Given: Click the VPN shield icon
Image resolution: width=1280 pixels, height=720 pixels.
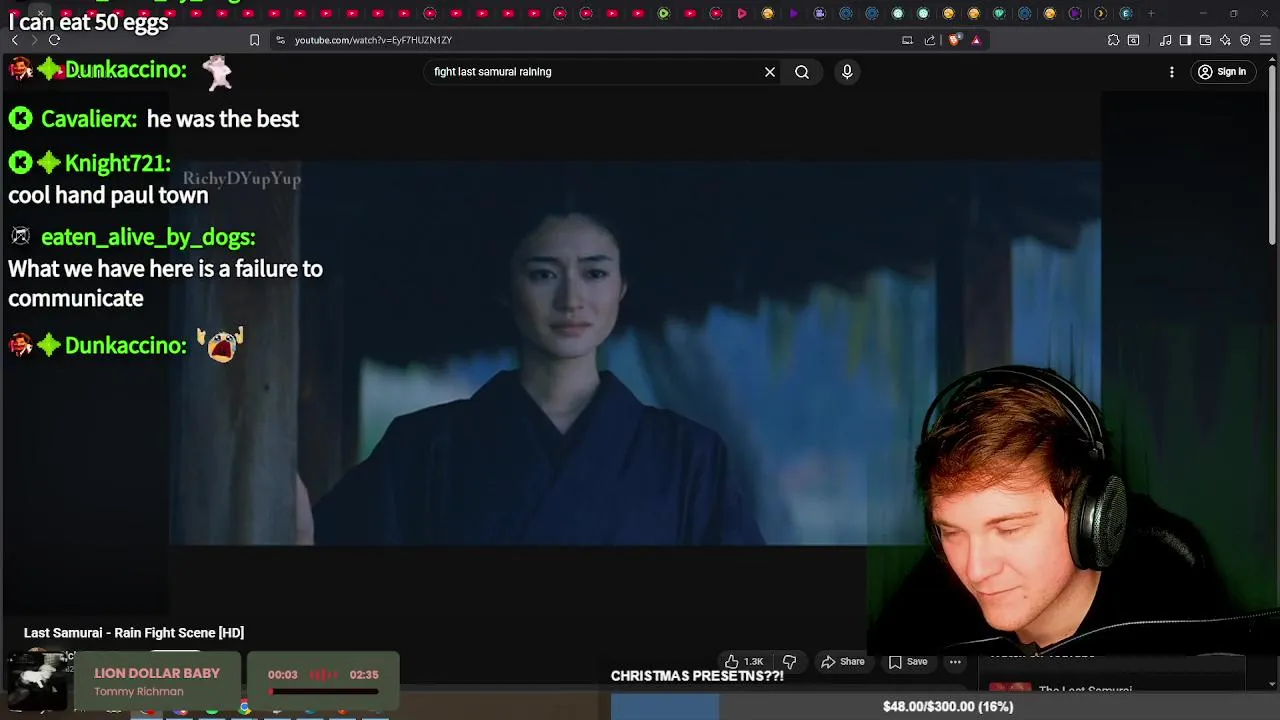Looking at the screenshot, I should 1245,40.
